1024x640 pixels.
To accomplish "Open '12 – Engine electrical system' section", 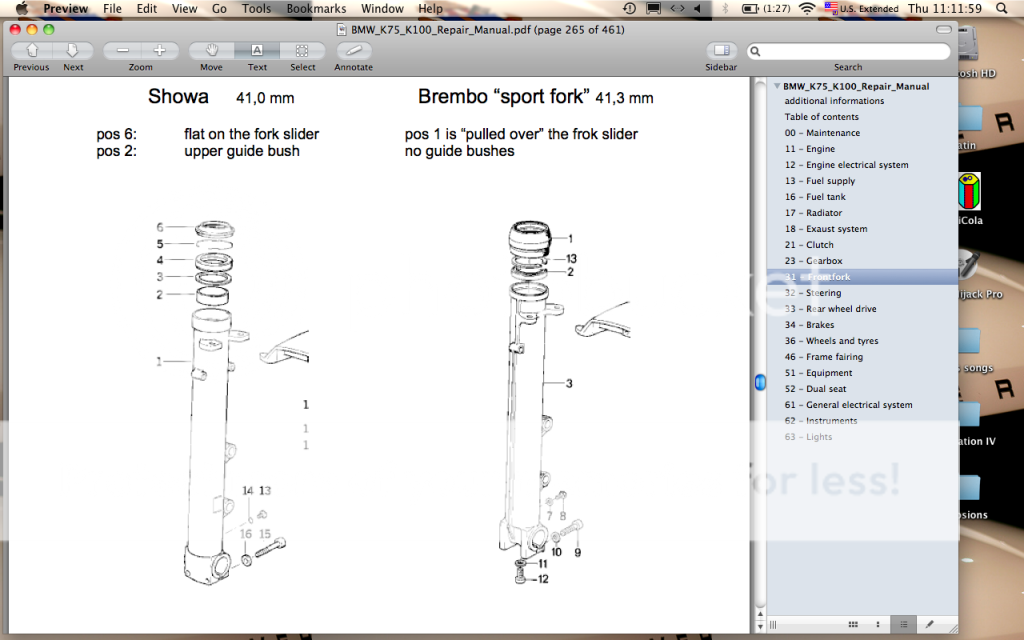I will [x=846, y=165].
